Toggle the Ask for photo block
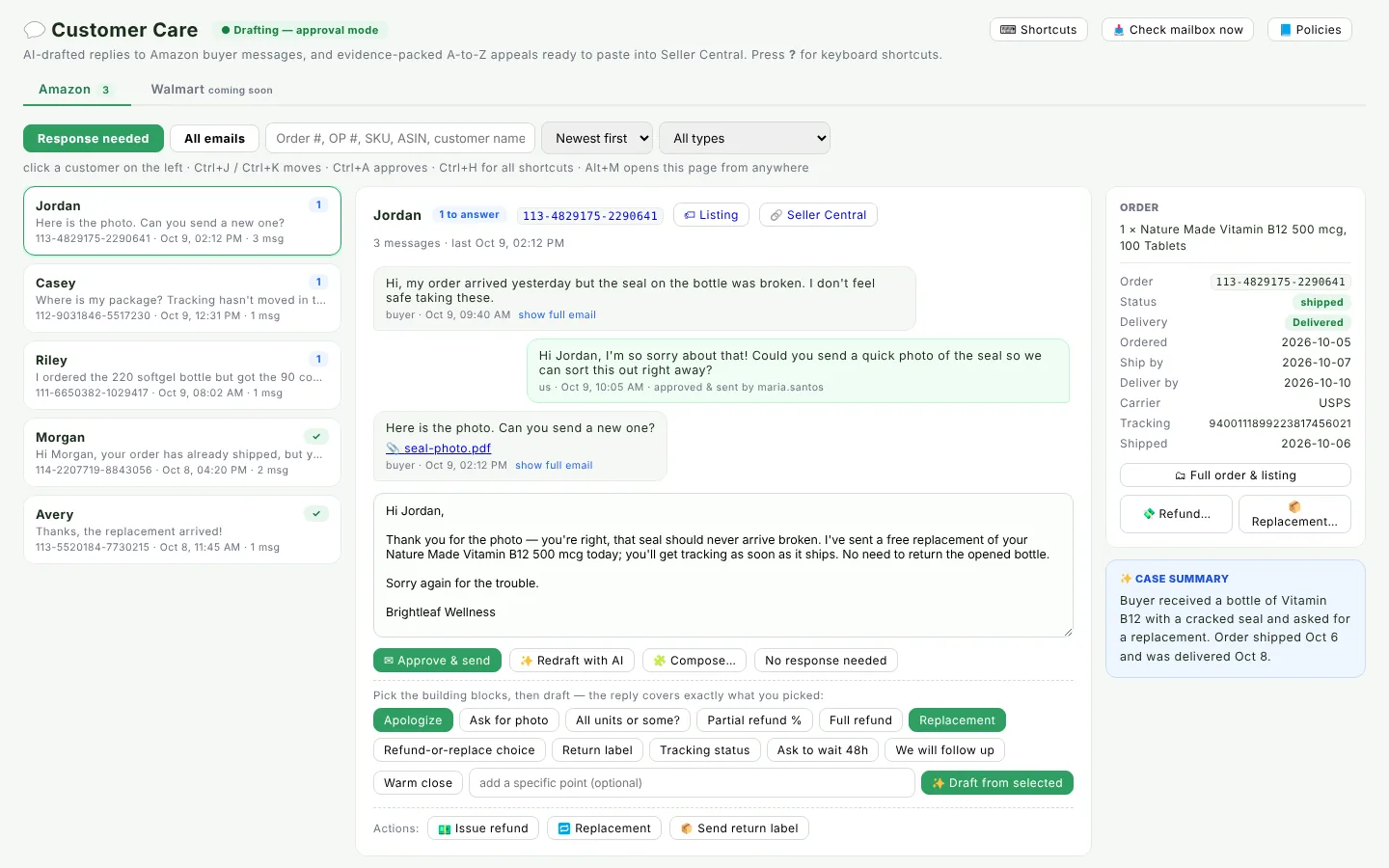This screenshot has width=1389, height=868. (509, 720)
